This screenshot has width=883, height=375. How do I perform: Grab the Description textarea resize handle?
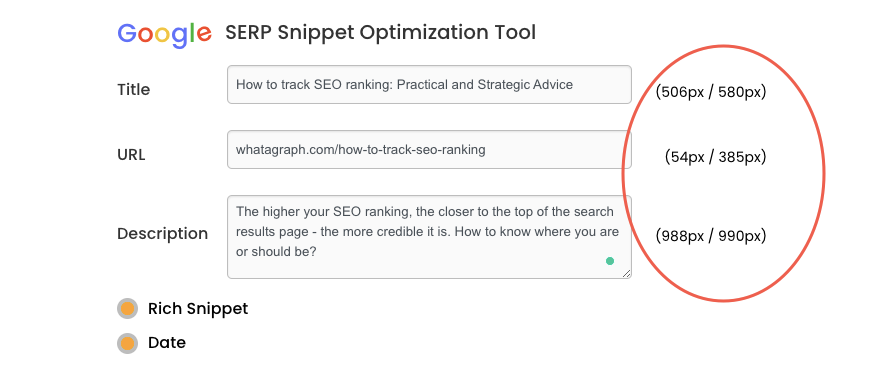(x=627, y=273)
